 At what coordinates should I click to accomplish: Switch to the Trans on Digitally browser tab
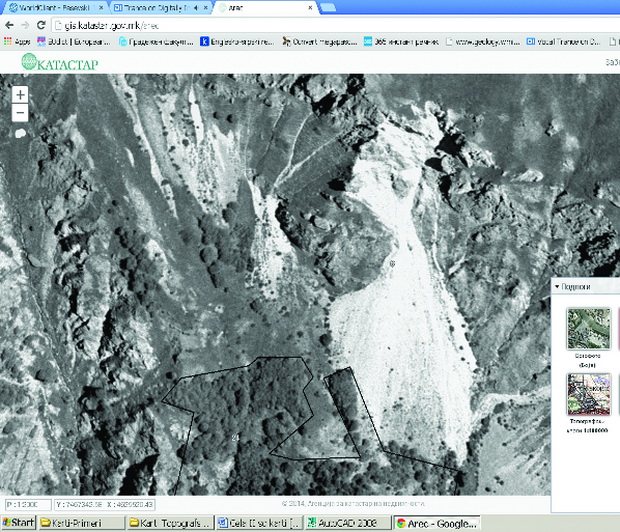pyautogui.click(x=156, y=8)
